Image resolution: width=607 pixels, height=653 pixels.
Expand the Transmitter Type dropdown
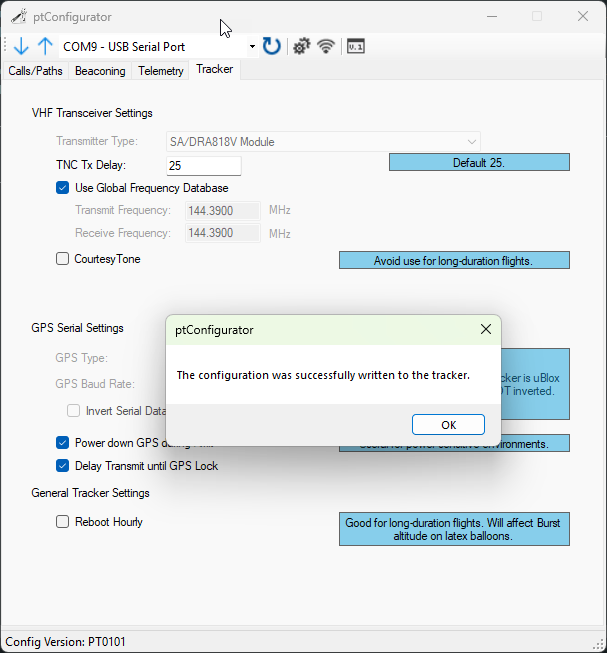tap(472, 142)
